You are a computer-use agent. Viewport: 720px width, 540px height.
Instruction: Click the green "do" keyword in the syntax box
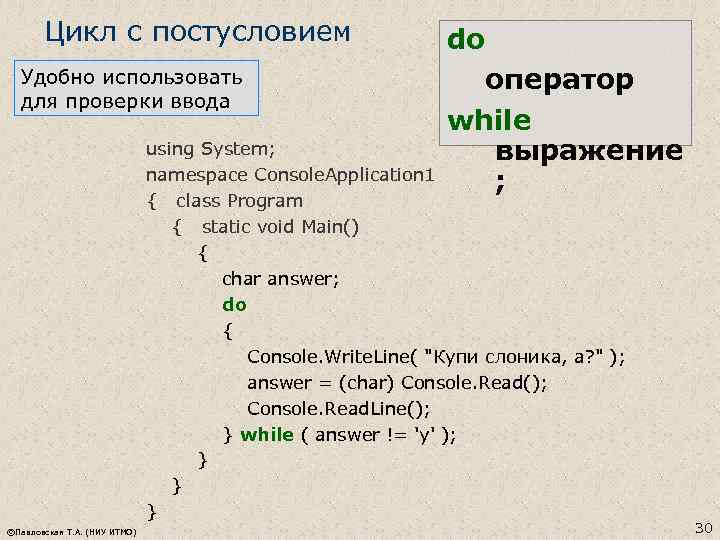[x=466, y=39]
